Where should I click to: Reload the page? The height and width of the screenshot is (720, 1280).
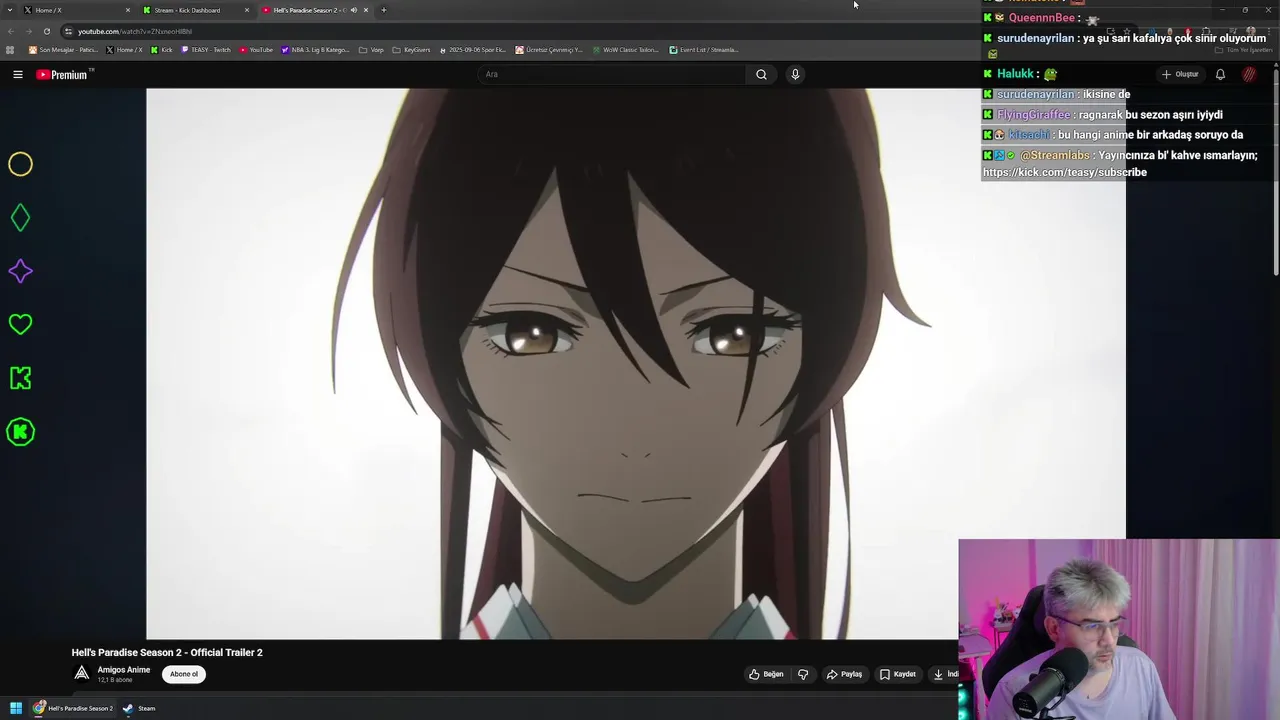pyautogui.click(x=46, y=31)
